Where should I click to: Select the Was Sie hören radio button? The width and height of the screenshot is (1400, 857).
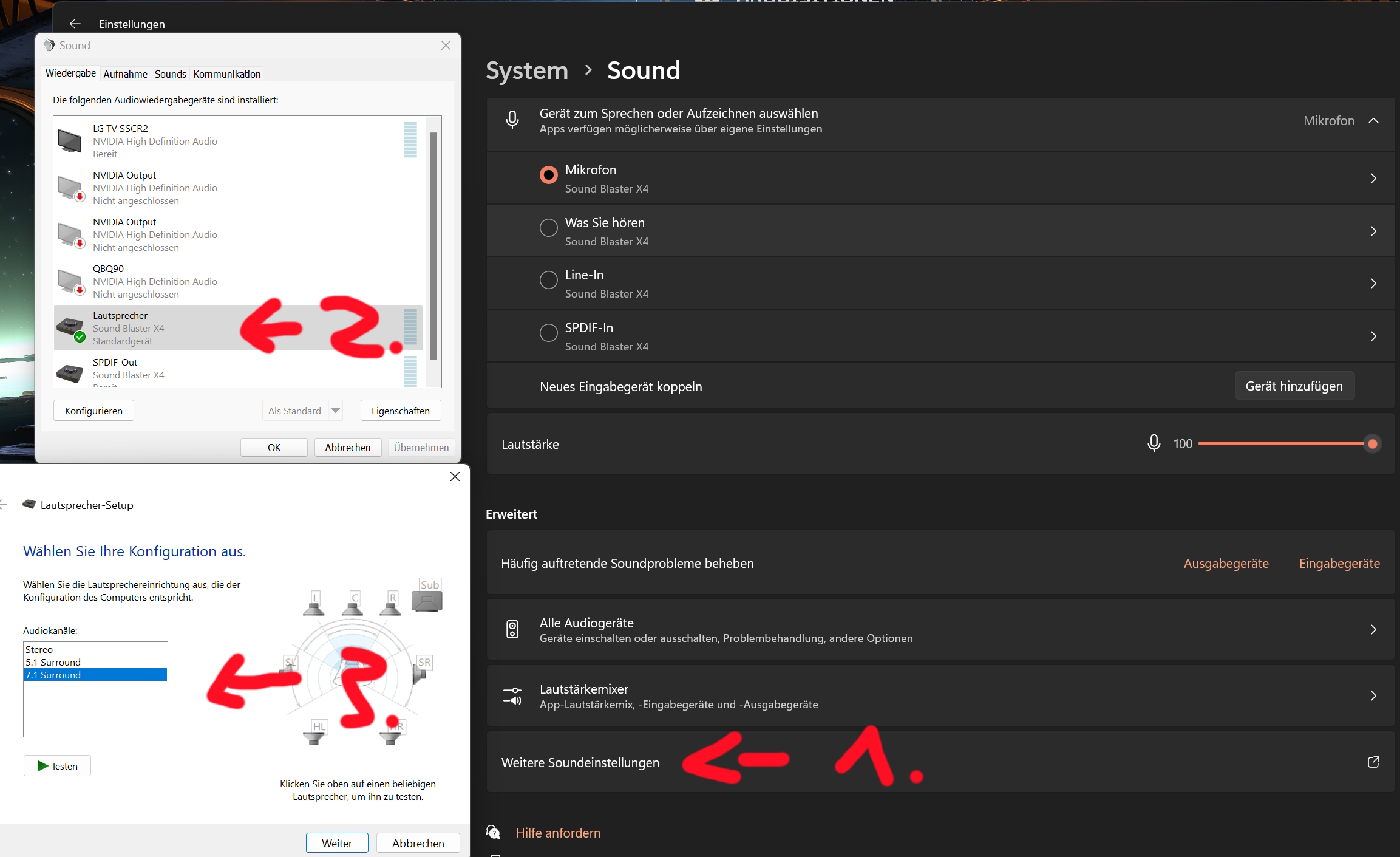(548, 228)
